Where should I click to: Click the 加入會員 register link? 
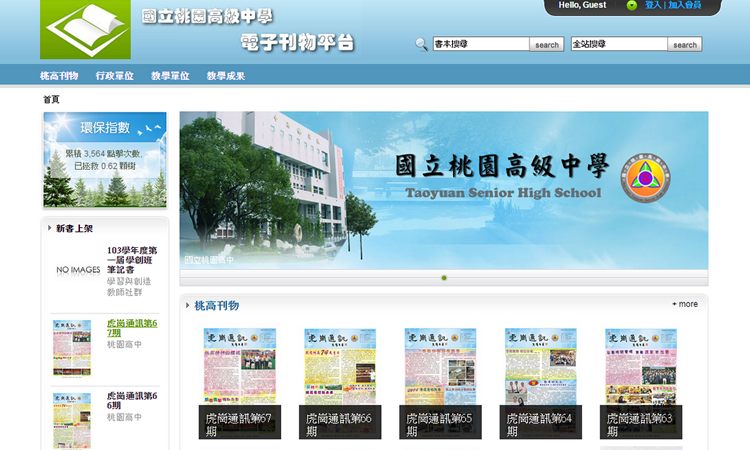click(x=685, y=5)
